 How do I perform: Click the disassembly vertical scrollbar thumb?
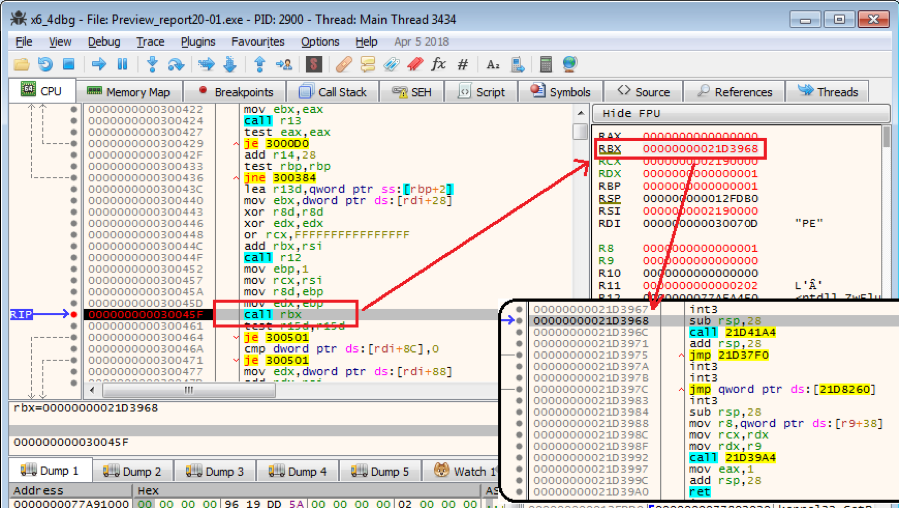tap(580, 132)
